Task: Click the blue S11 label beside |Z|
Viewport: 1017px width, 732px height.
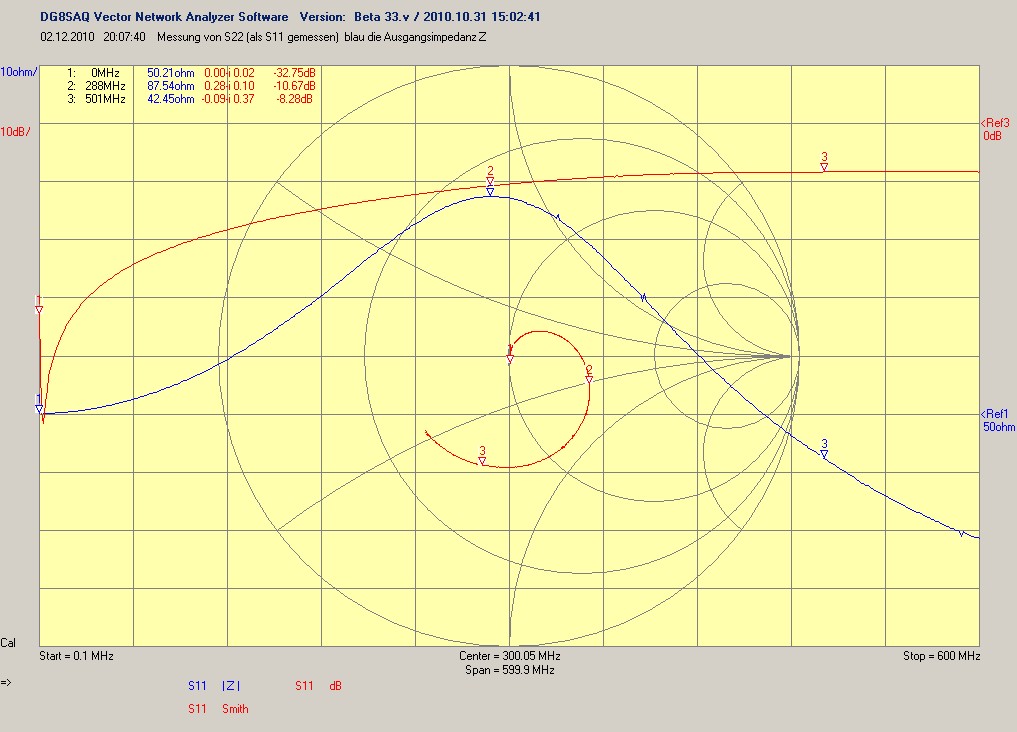Action: coord(197,685)
